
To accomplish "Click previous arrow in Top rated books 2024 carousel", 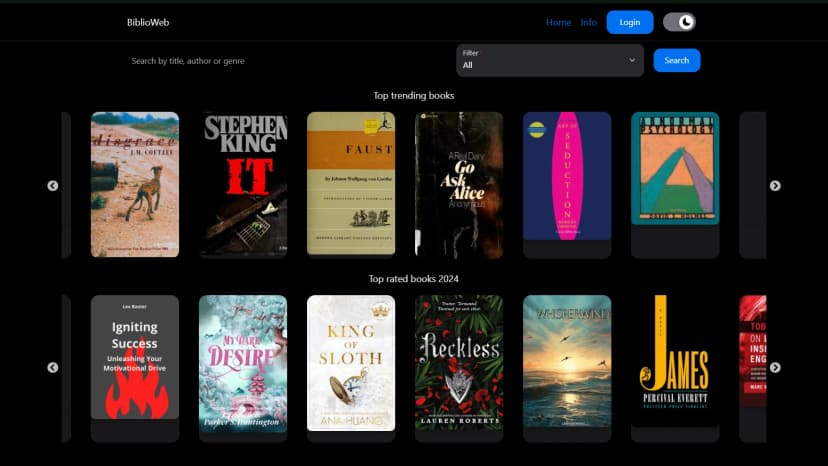I will click(x=53, y=367).
